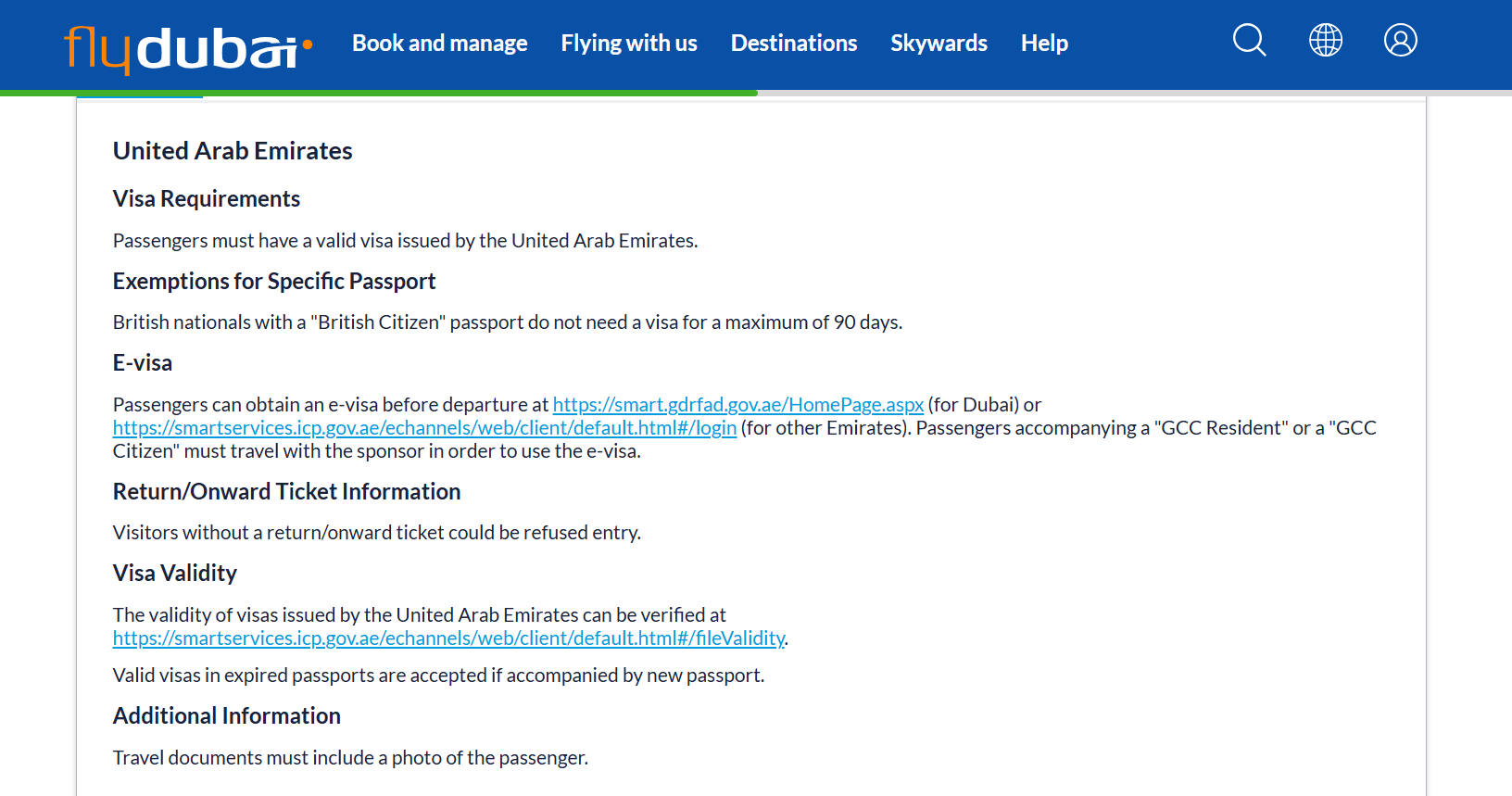The height and width of the screenshot is (796, 1512).
Task: Open the Skywards menu
Action: click(x=939, y=43)
